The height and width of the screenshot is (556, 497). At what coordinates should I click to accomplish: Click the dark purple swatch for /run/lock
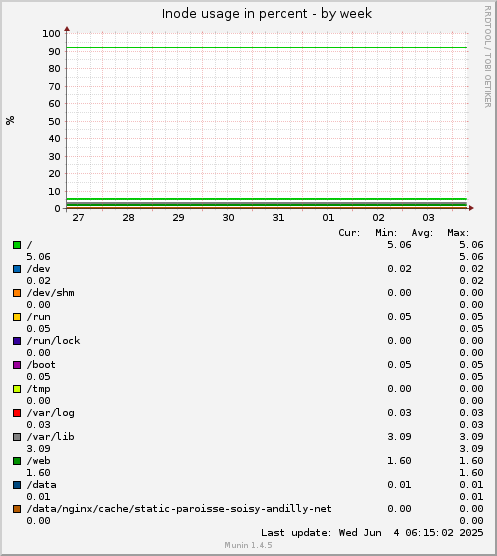click(17, 341)
